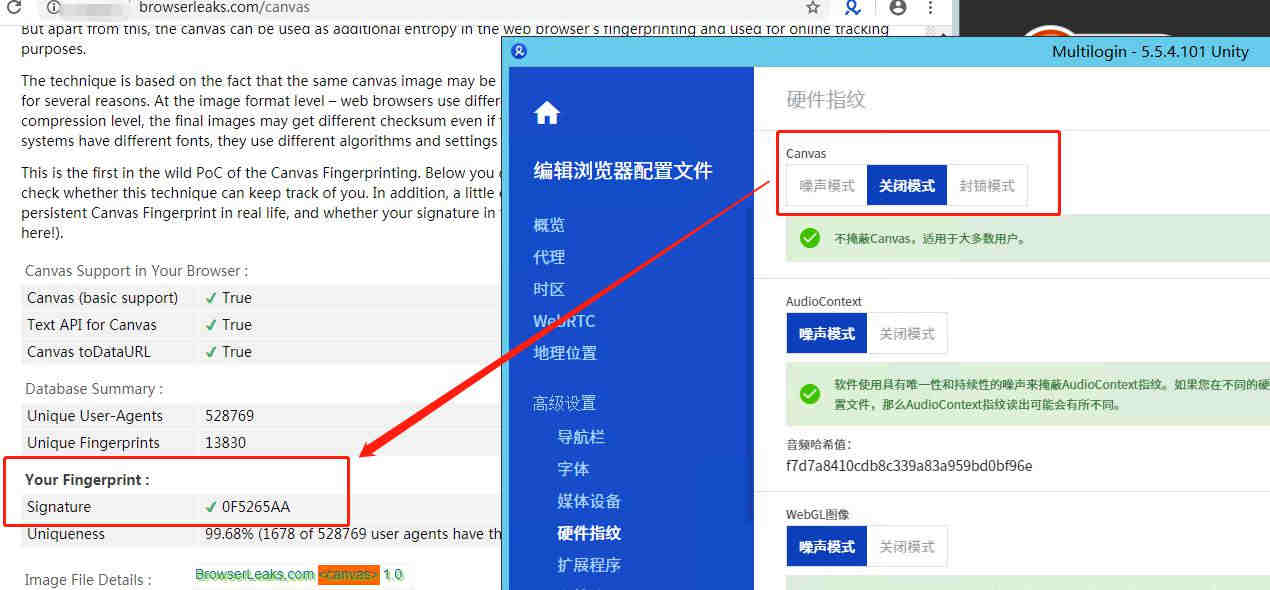The width and height of the screenshot is (1270, 590).
Task: Click the Multilogin logo in the title bar
Action: click(518, 51)
